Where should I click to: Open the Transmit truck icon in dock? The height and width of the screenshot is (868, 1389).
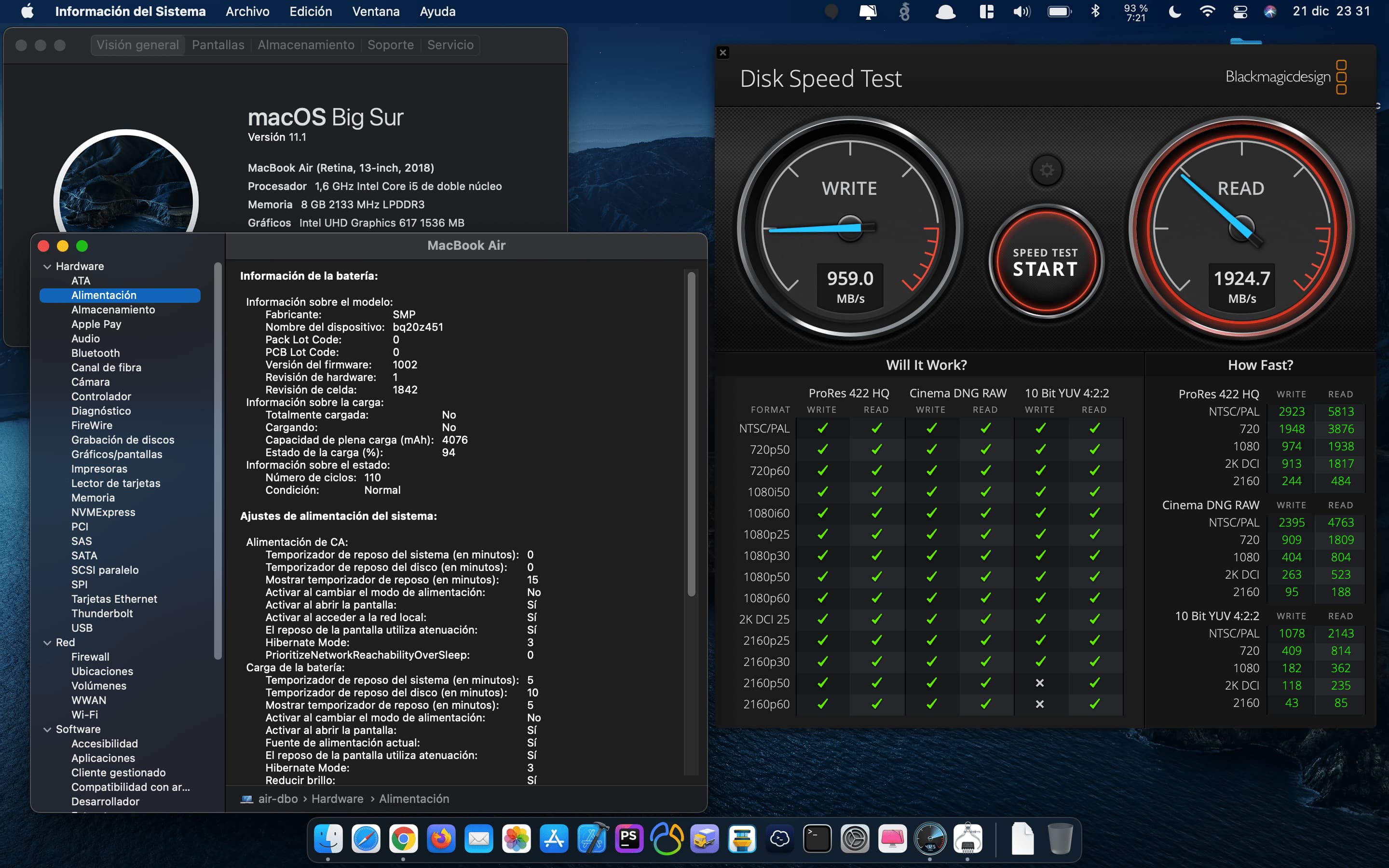[704, 839]
